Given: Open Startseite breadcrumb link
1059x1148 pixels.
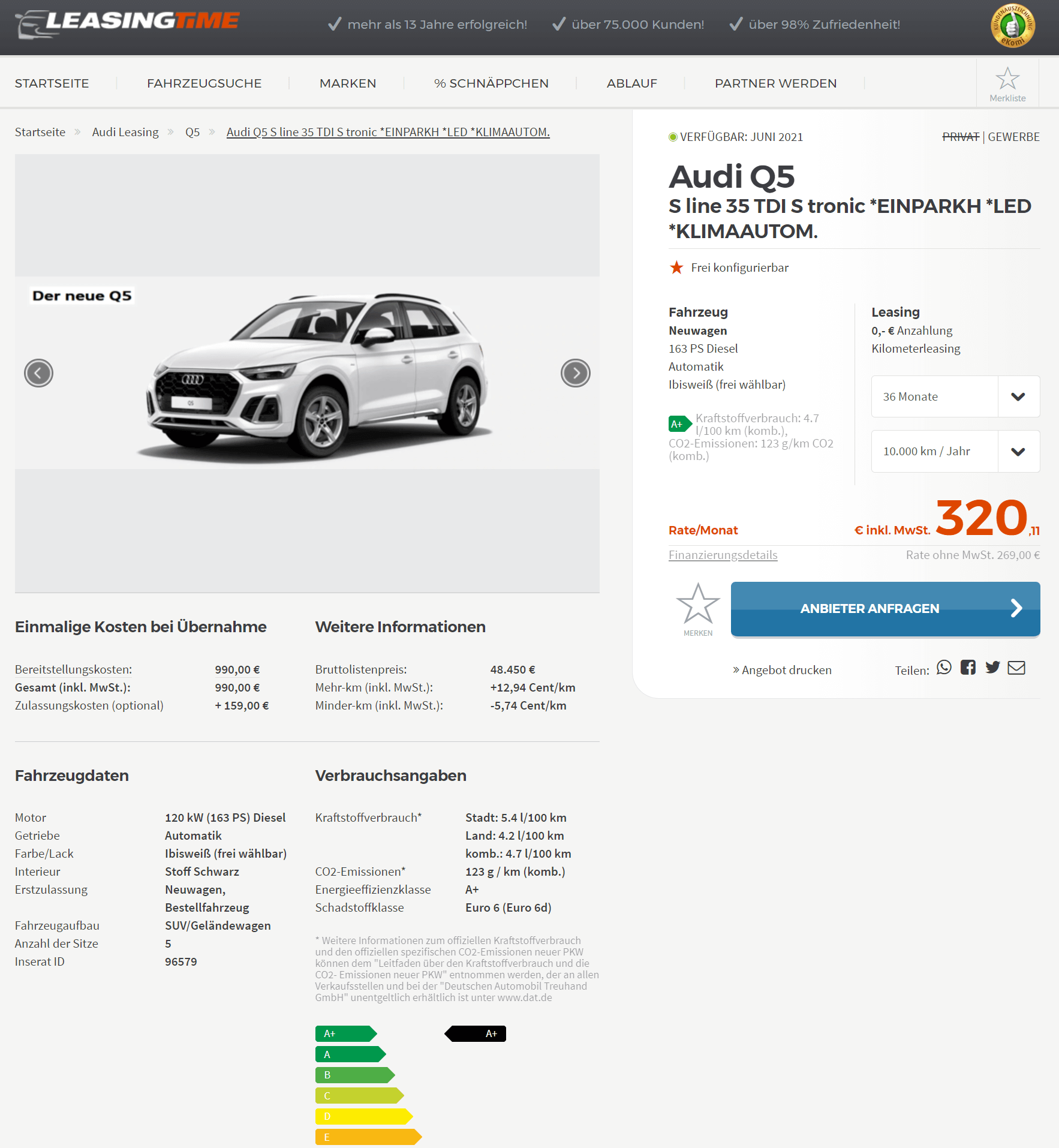Looking at the screenshot, I should coord(40,132).
